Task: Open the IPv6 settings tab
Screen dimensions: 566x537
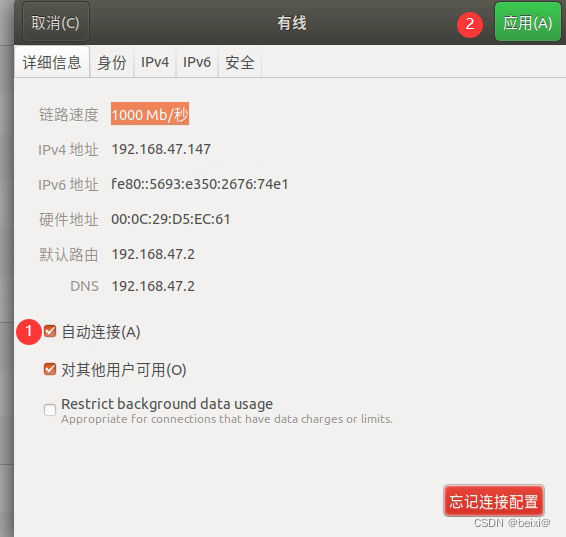Action: coord(197,62)
